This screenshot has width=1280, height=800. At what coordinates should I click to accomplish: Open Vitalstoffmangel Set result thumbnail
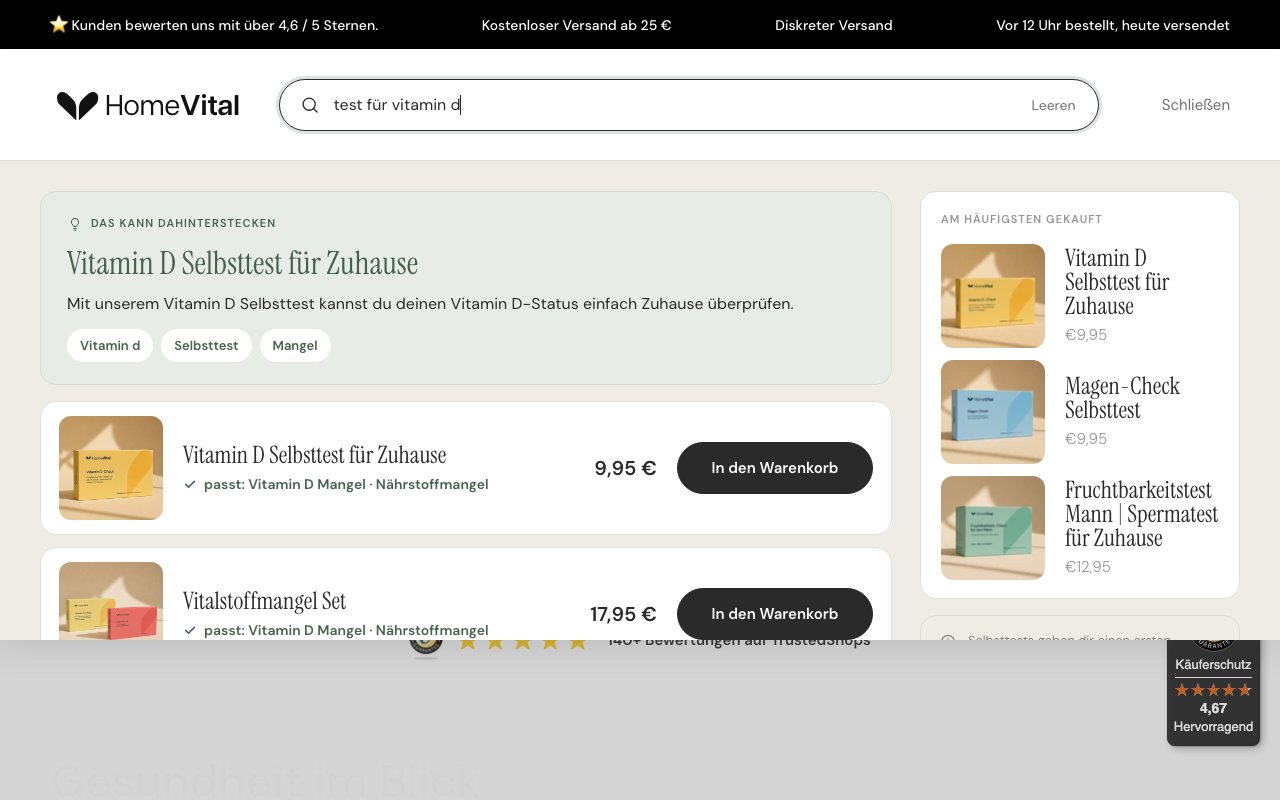pos(111,601)
